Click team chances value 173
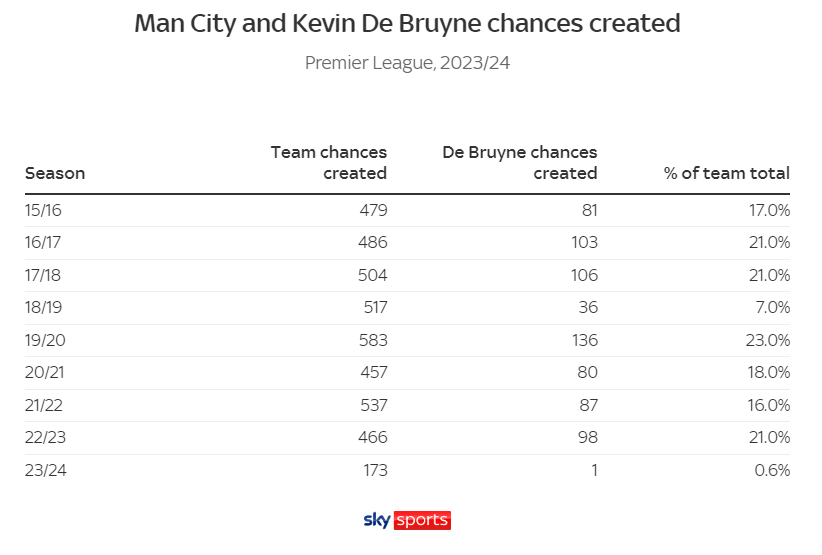 [x=375, y=470]
